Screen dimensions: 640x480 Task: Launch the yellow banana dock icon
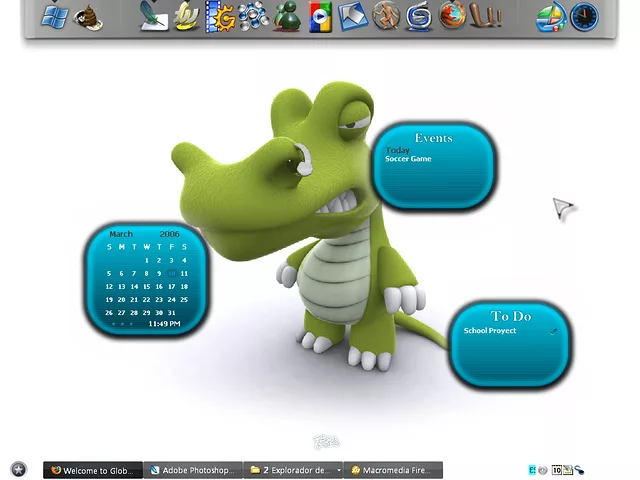186,17
